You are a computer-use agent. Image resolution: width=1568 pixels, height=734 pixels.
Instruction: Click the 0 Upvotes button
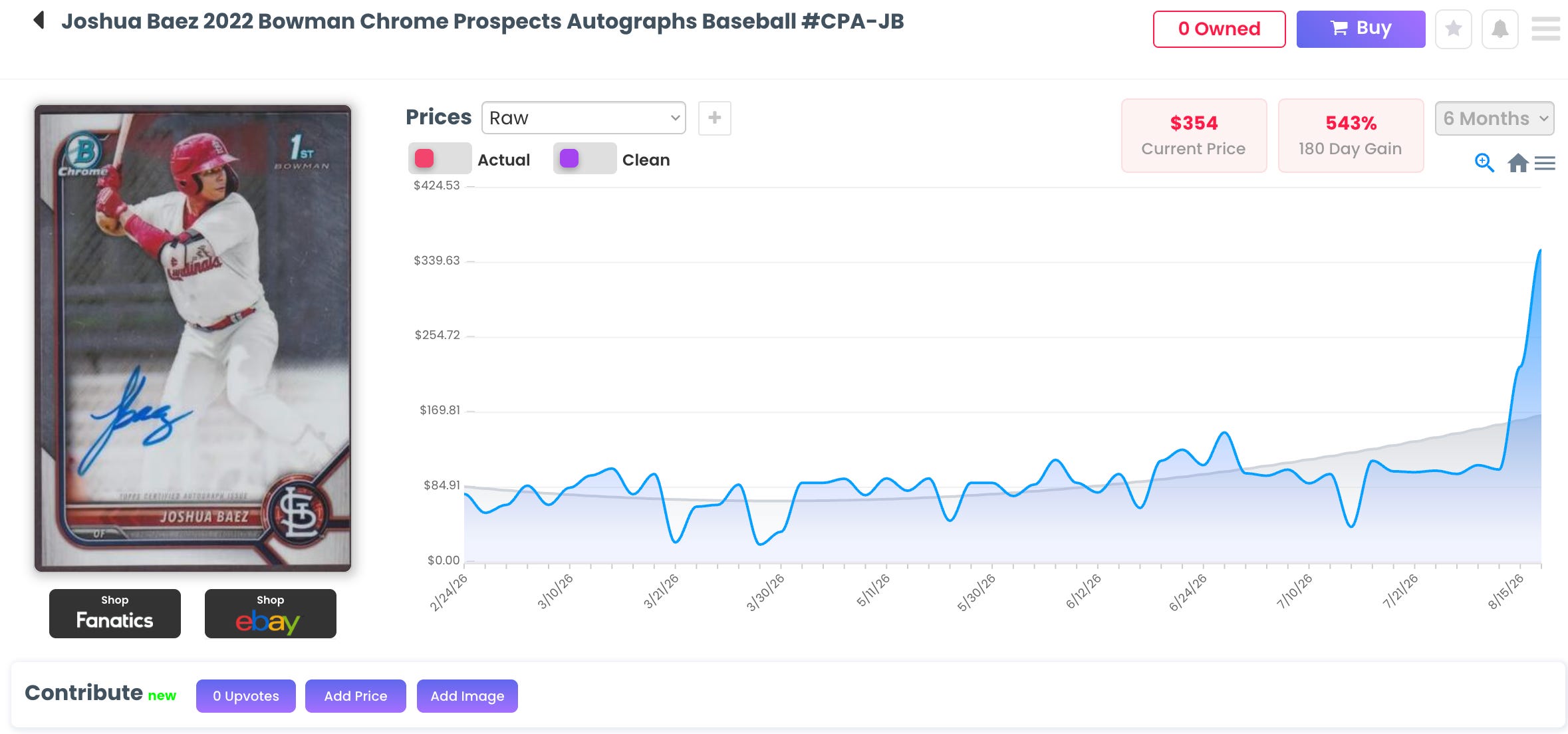(246, 696)
